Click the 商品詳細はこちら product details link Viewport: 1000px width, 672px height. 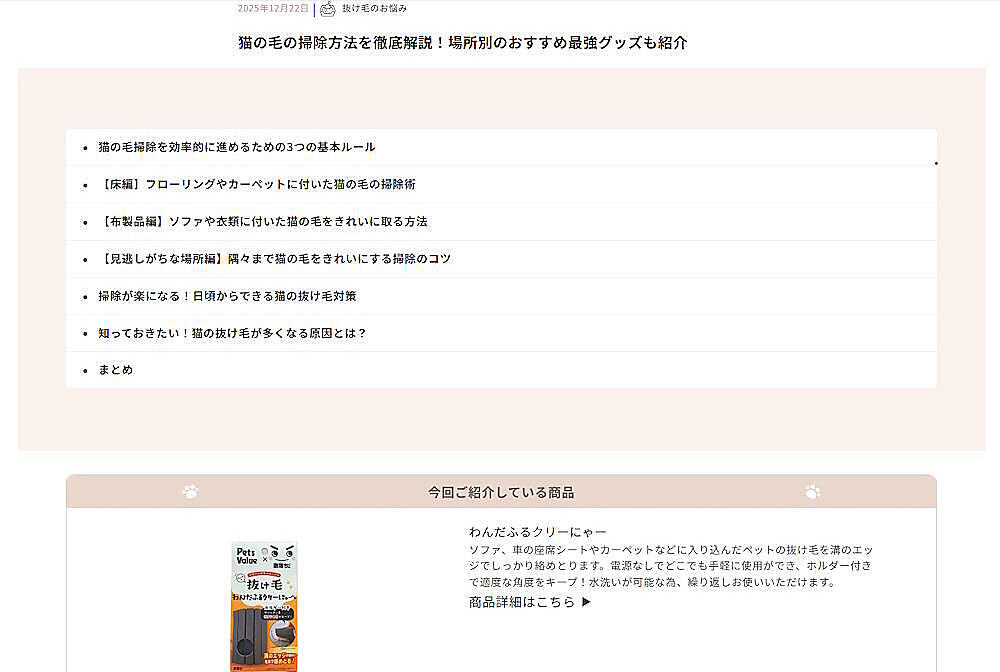[x=530, y=602]
